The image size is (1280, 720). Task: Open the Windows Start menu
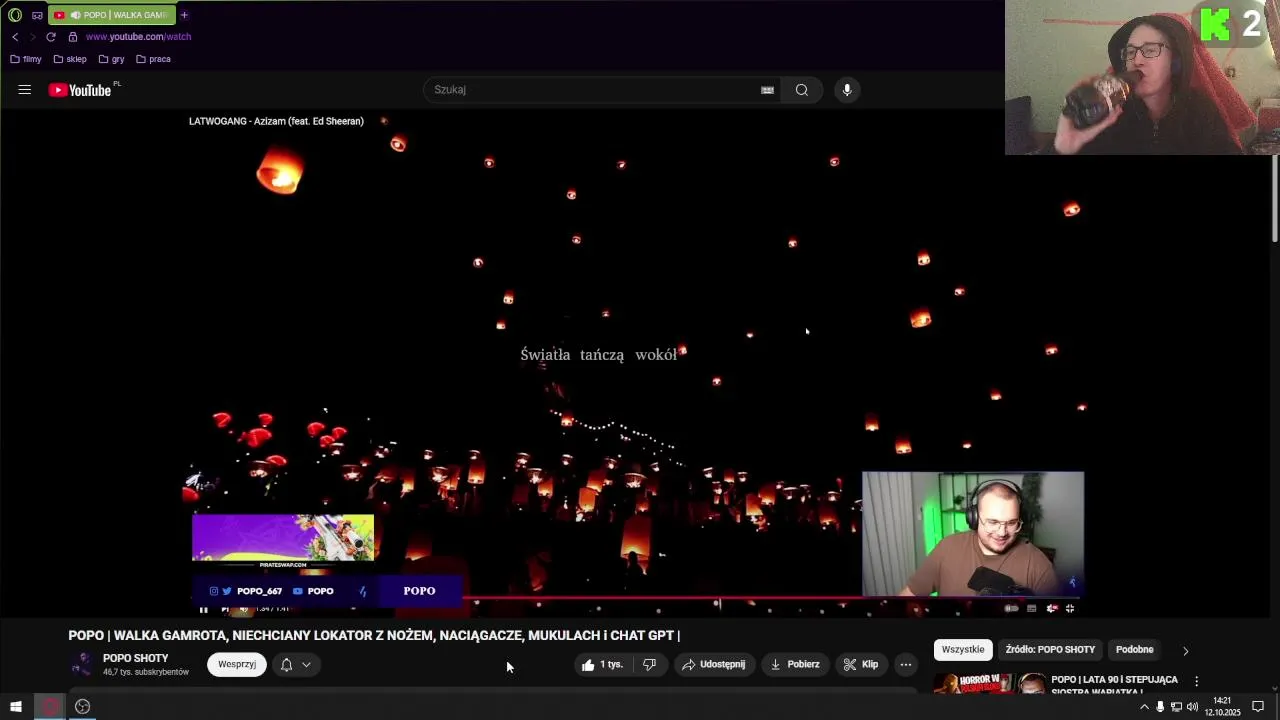point(16,707)
